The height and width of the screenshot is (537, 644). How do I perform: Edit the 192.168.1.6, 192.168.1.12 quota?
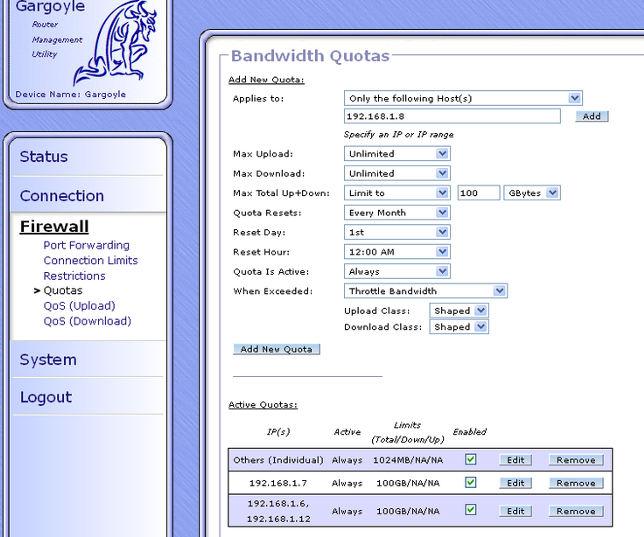coord(515,511)
